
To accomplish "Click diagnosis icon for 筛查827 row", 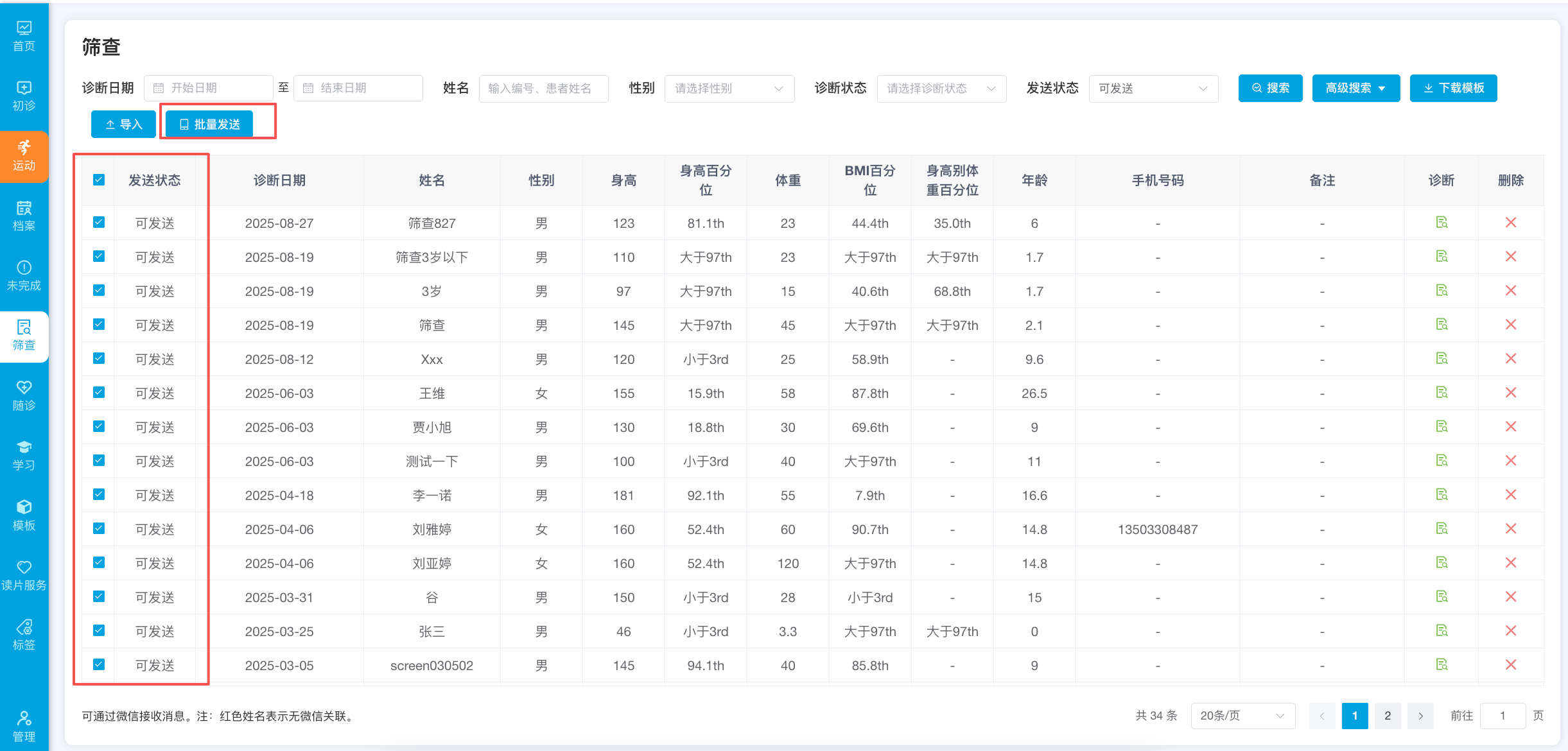I will point(1442,223).
